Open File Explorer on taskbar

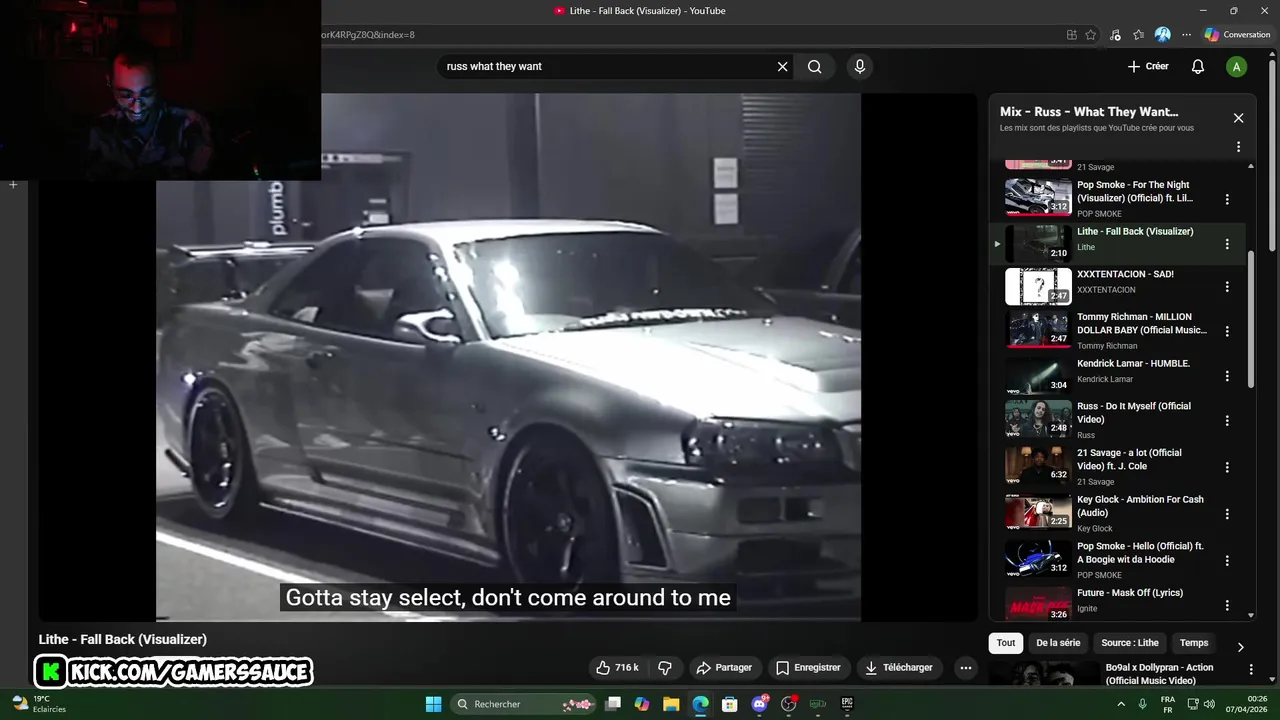pyautogui.click(x=671, y=704)
